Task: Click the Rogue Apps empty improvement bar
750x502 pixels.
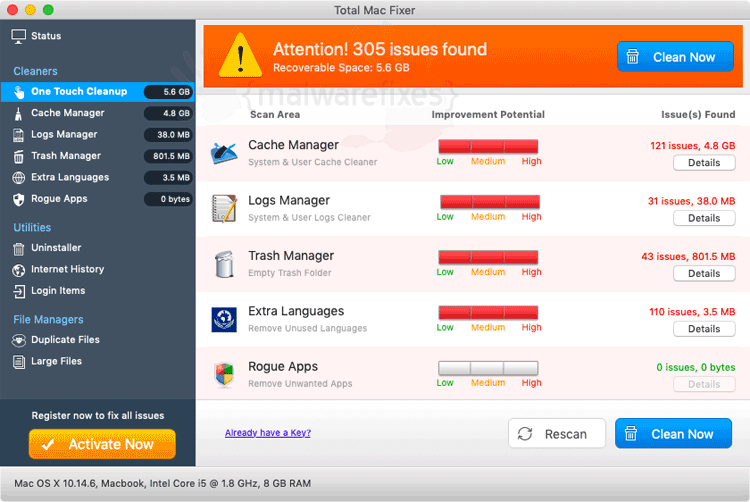Action: tap(488, 368)
